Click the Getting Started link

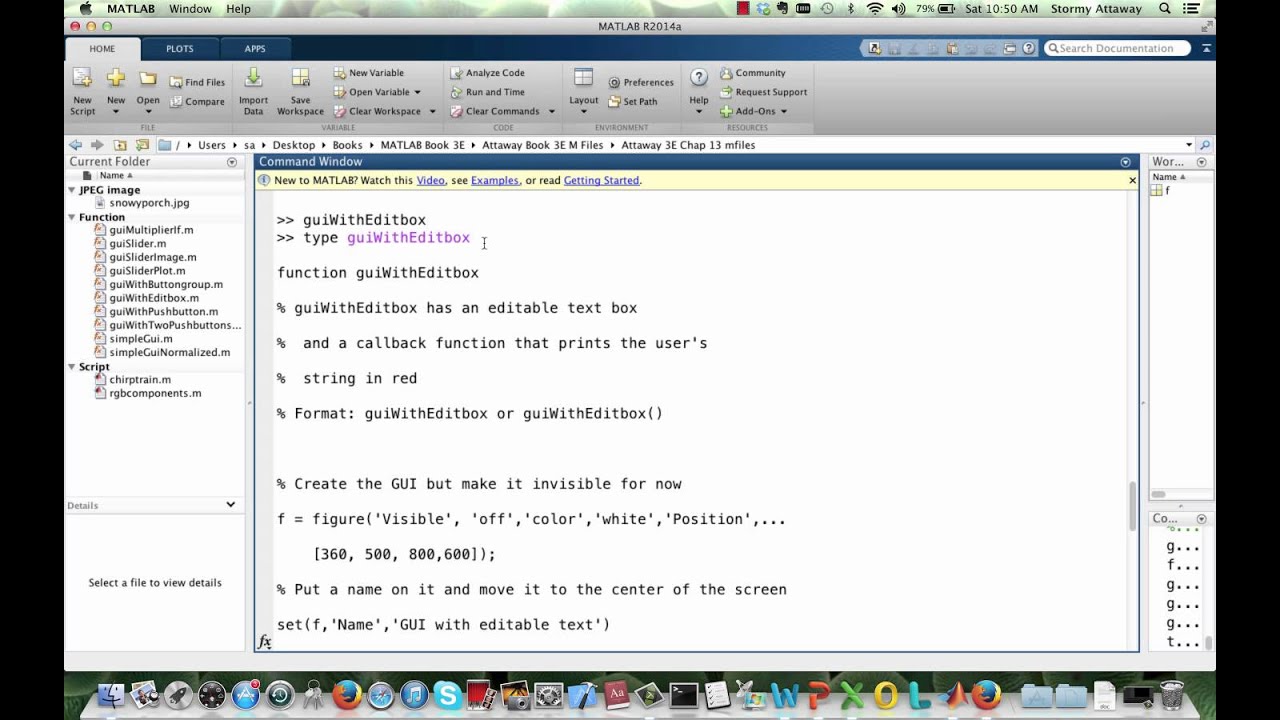coord(601,181)
